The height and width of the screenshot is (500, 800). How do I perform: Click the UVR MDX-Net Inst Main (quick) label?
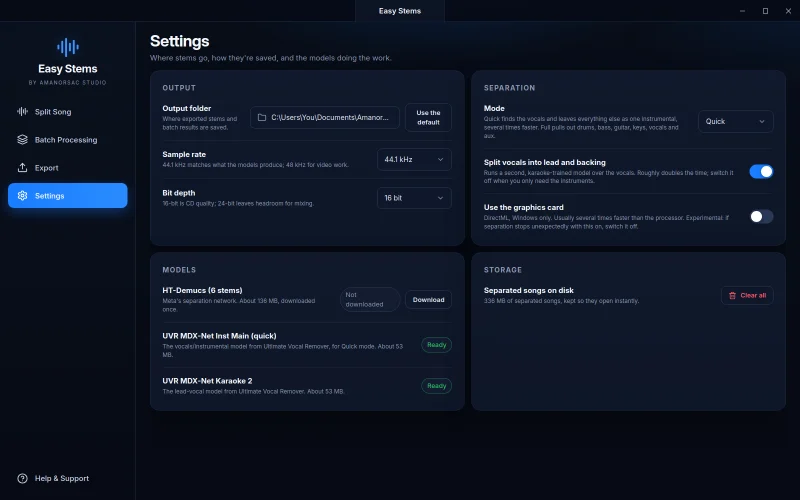click(219, 336)
